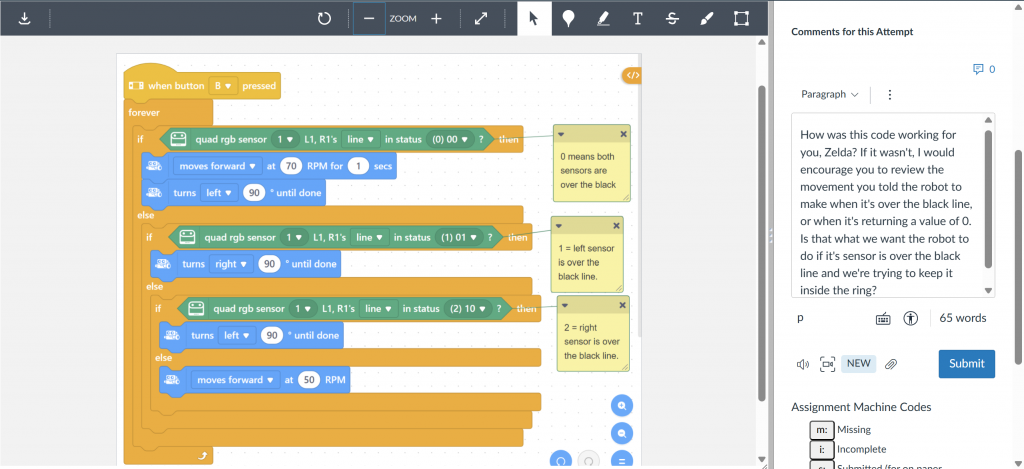
Task: Select the point comment pin tool
Action: pos(569,19)
